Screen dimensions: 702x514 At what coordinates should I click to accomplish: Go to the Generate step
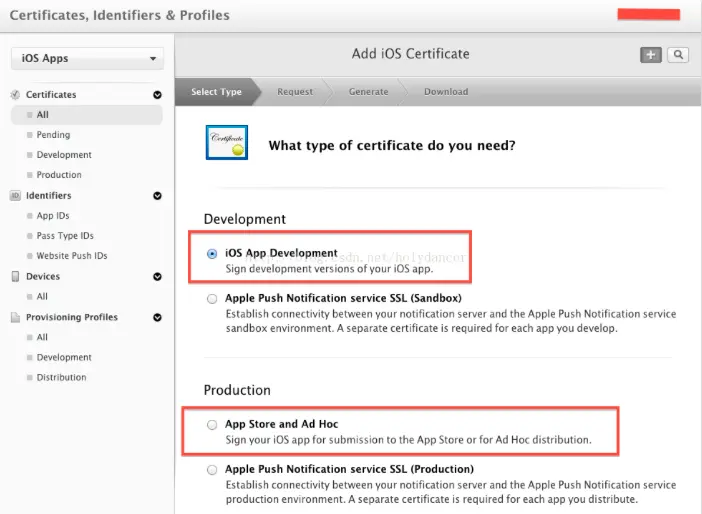coord(368,92)
